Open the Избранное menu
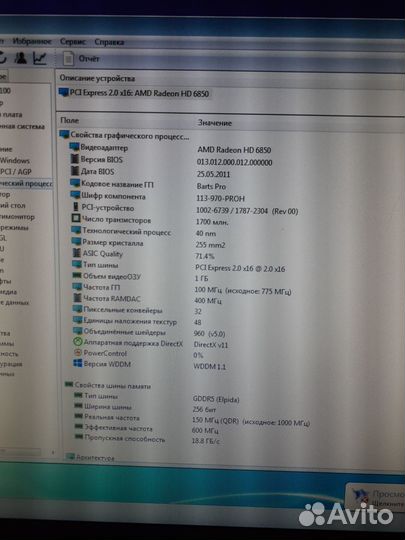Screen dimensions: 405x540 [32, 41]
